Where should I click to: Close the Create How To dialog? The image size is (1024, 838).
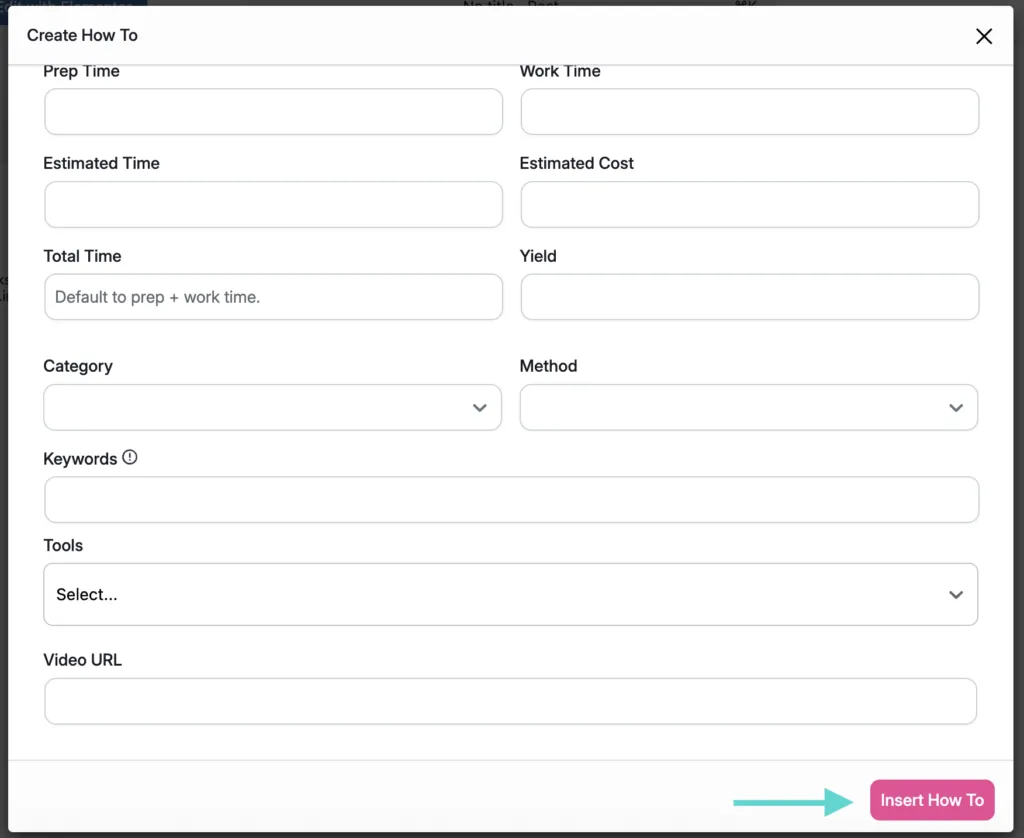click(x=984, y=36)
